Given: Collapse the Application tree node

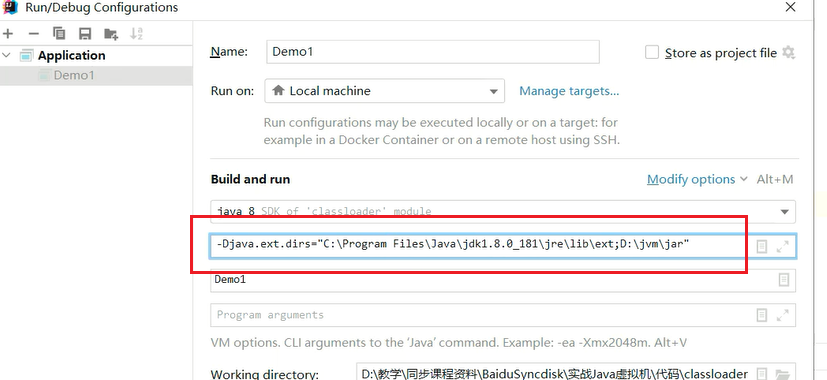Looking at the screenshot, I should [x=6, y=55].
